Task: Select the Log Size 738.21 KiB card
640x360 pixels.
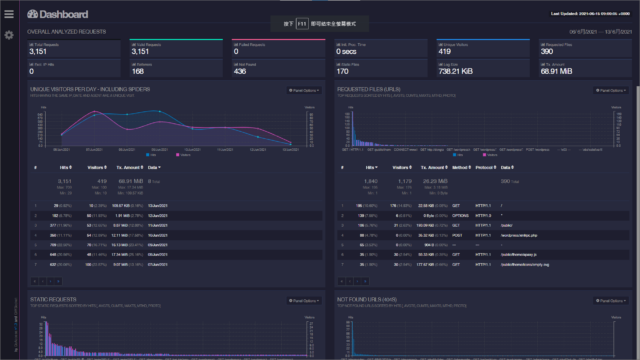Action: pyautogui.click(x=483, y=68)
